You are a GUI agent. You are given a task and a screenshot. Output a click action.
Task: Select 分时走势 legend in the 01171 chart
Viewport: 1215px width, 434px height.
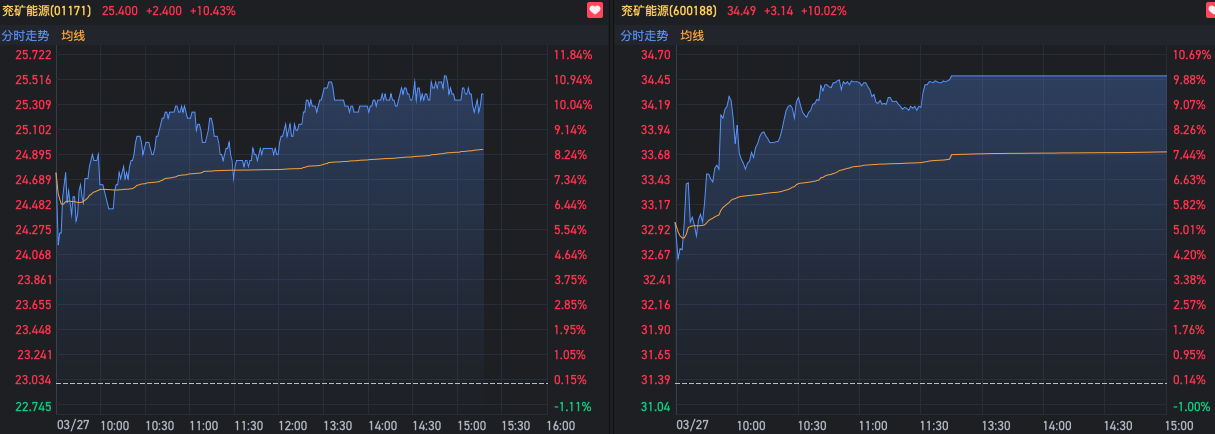[x=27, y=36]
